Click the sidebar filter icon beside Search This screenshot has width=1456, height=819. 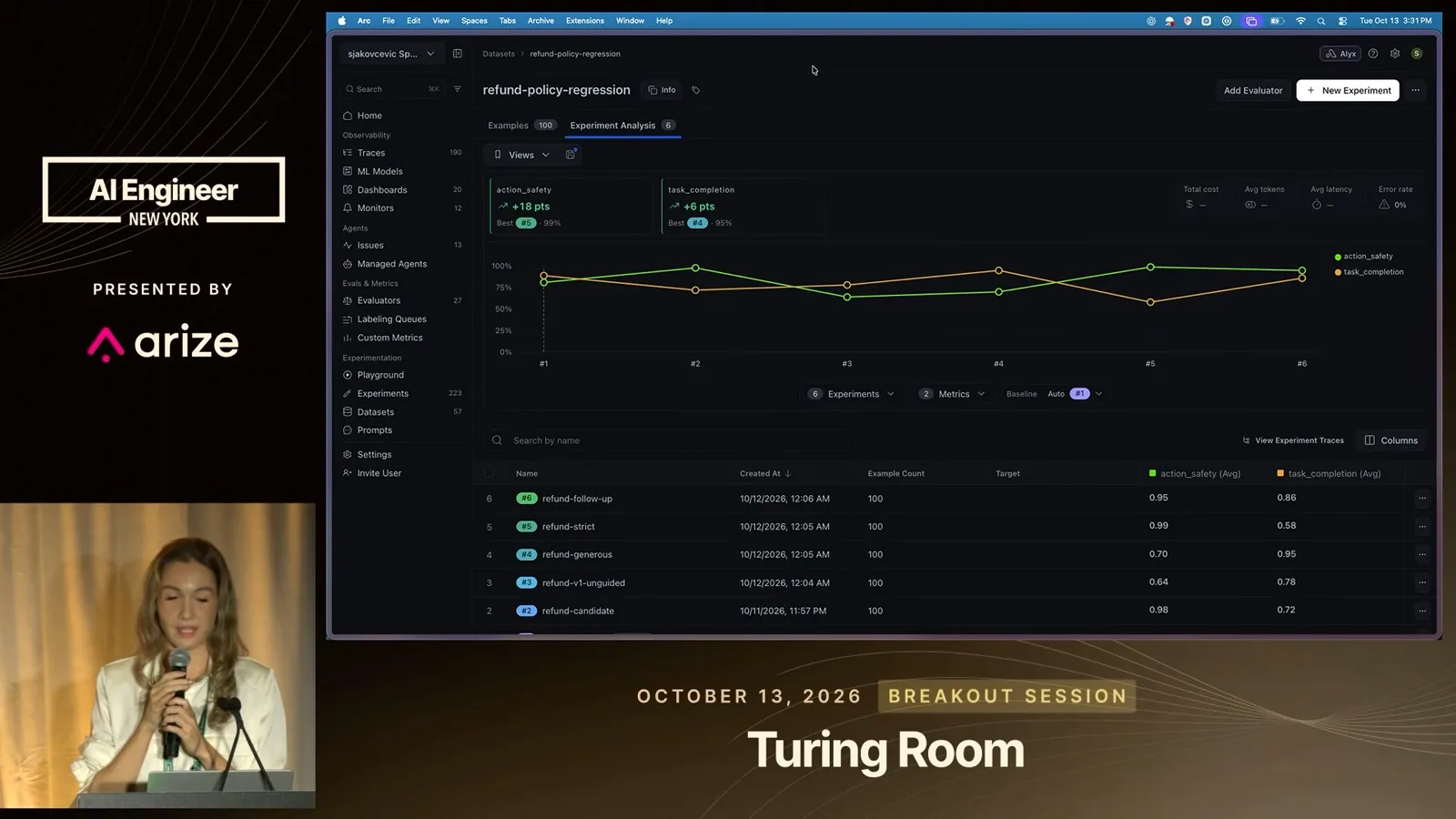tap(458, 89)
